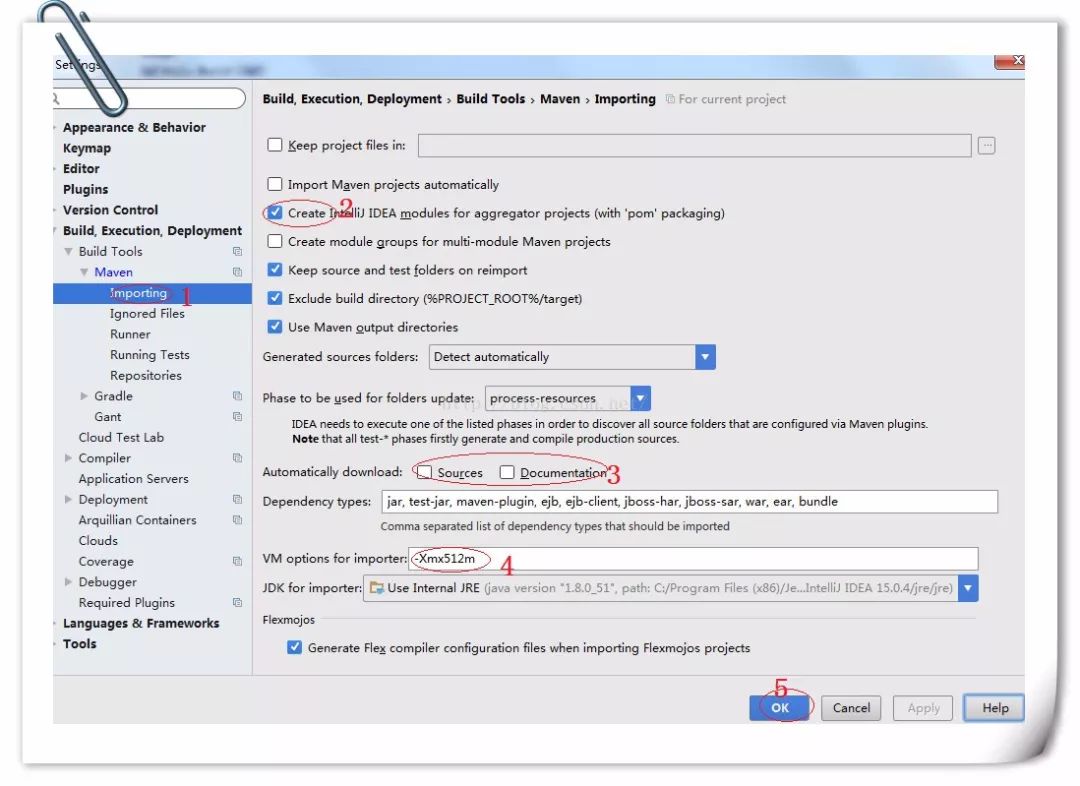Screen dimensions: 1080x786
Task: Toggle Use Maven output directories
Action: click(274, 327)
